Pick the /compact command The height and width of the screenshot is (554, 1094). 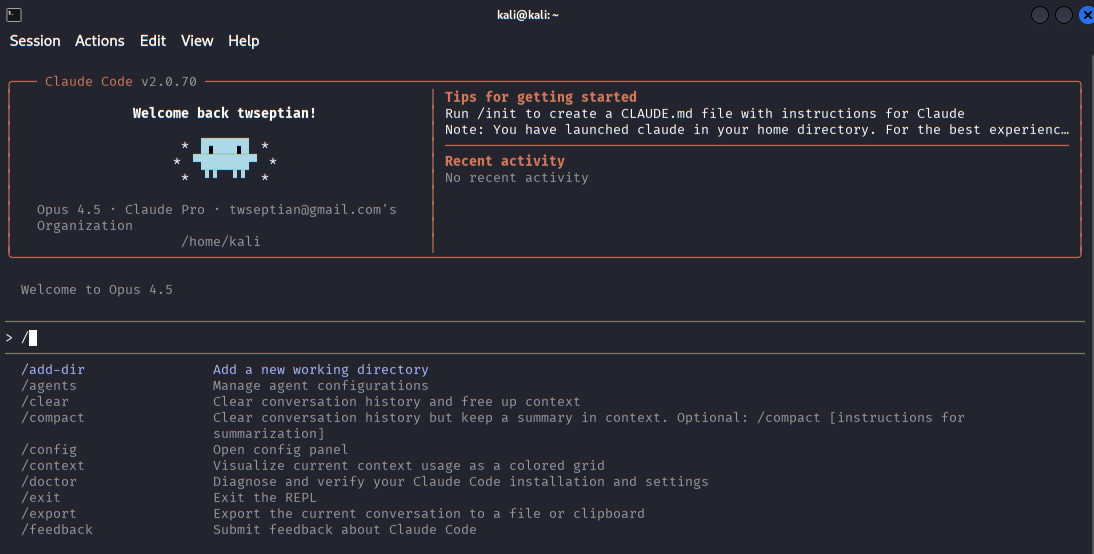tap(53, 418)
